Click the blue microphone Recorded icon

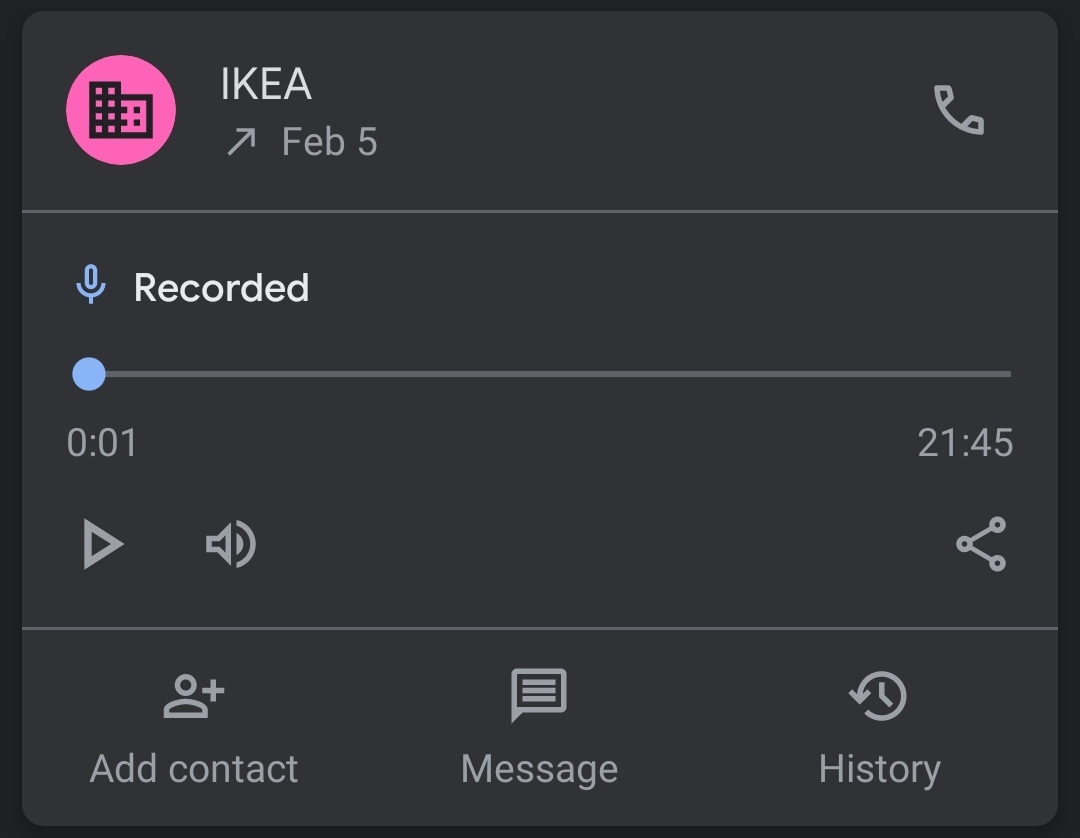tap(91, 287)
